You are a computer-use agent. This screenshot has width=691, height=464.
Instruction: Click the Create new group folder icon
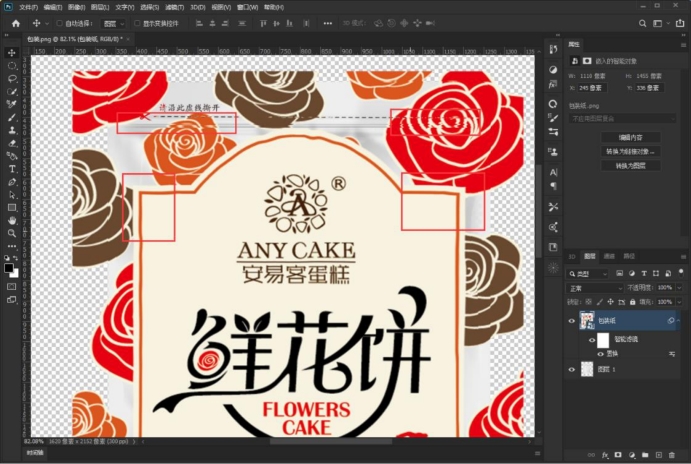(645, 455)
